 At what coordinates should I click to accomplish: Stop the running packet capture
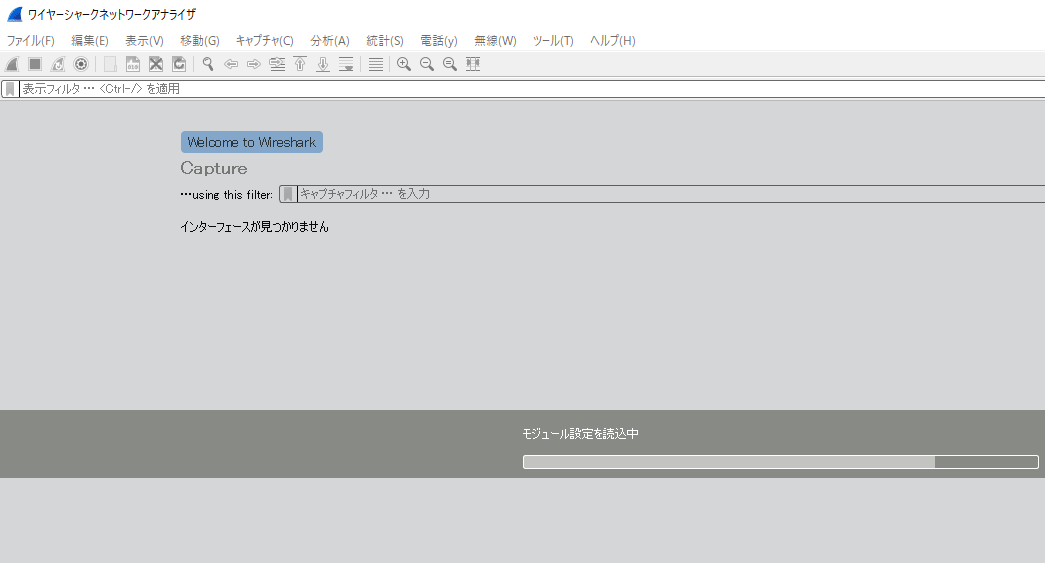coord(35,64)
